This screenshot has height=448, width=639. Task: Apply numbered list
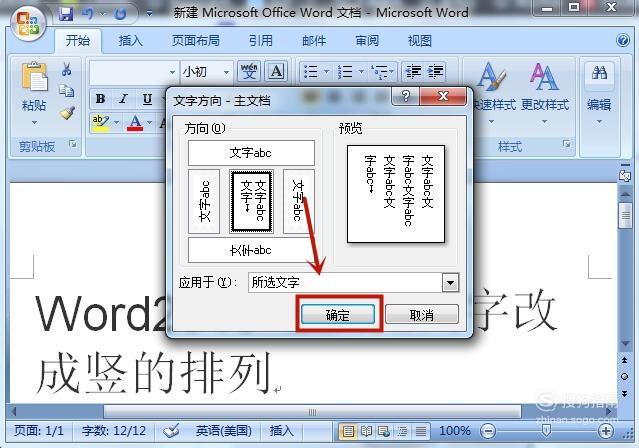346,72
